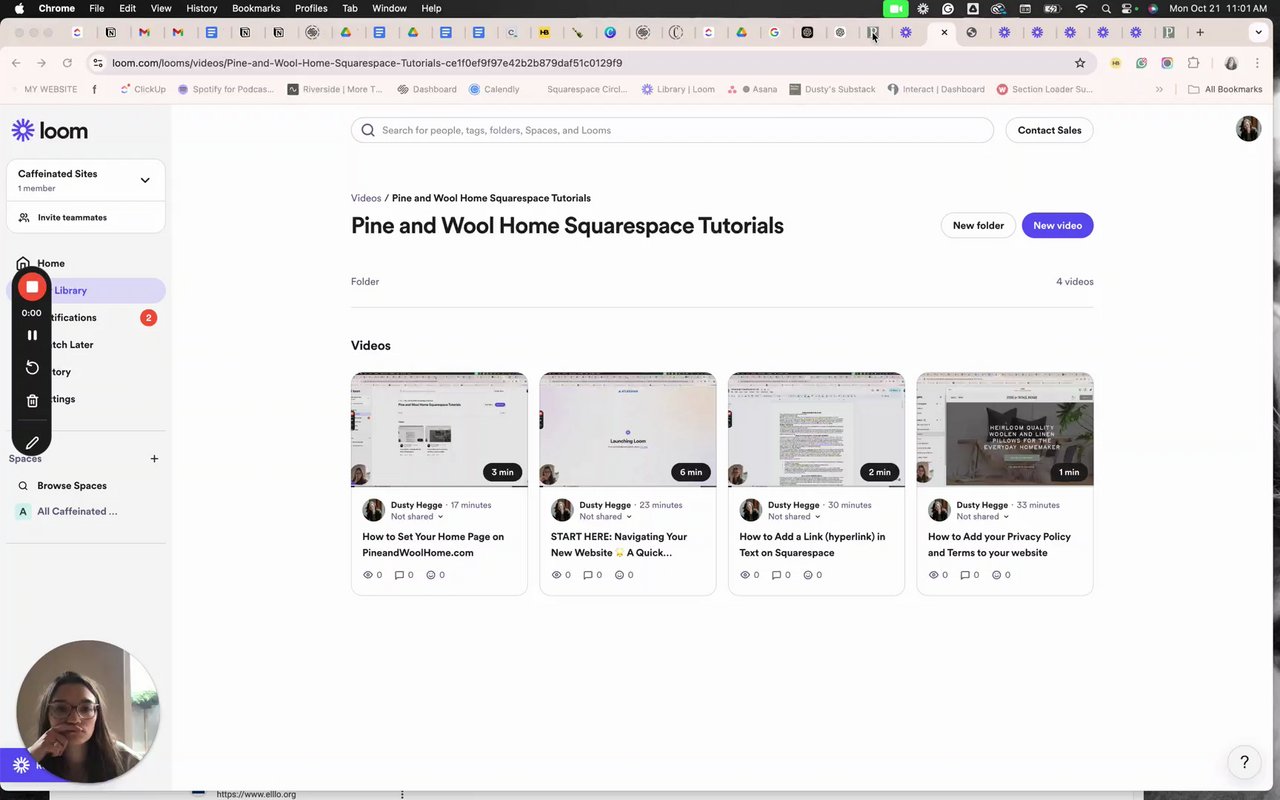Open Home in Loom sidebar
Viewport: 1280px width, 800px height.
(51, 263)
